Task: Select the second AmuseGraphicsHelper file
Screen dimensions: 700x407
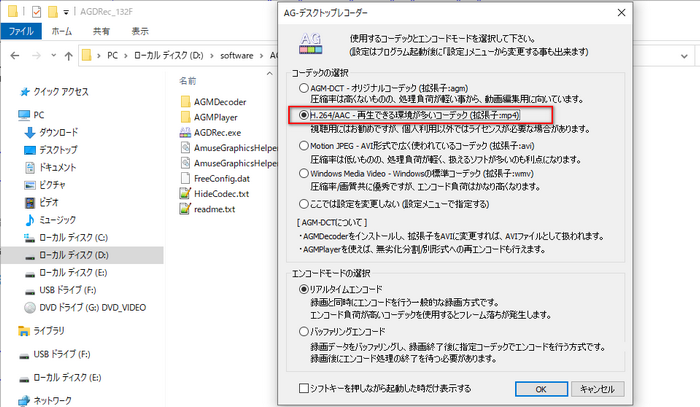Action: (228, 163)
